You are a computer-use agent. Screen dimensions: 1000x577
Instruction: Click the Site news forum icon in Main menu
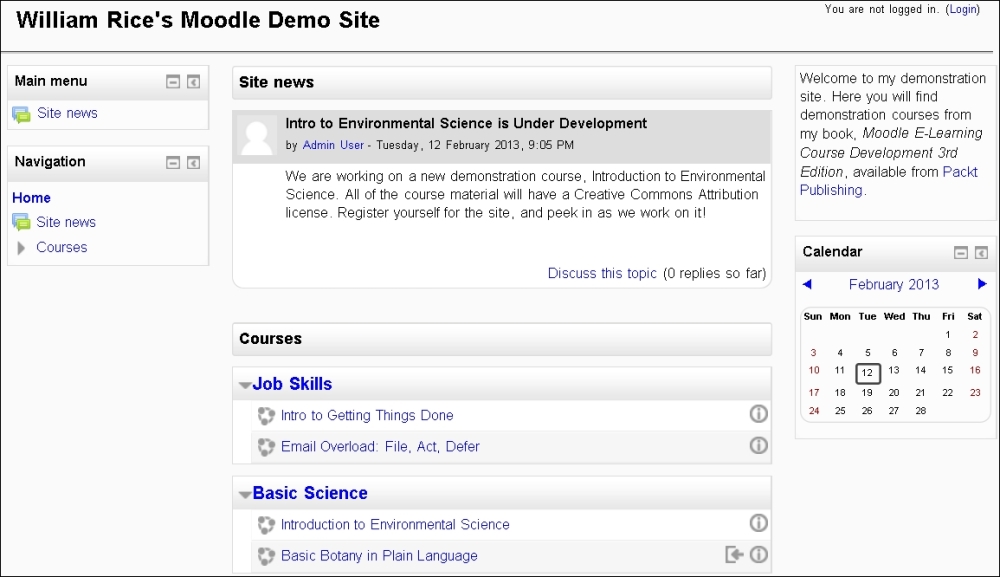tap(21, 114)
